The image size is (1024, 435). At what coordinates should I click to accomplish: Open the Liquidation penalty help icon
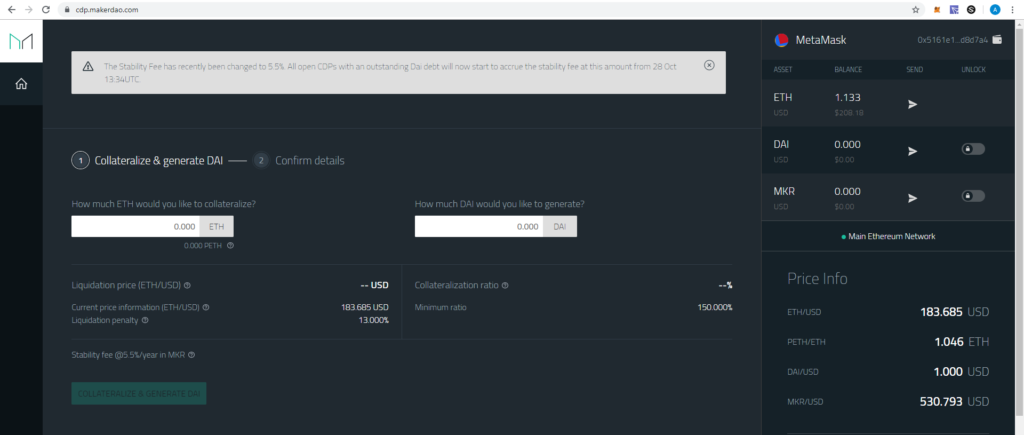pos(145,320)
